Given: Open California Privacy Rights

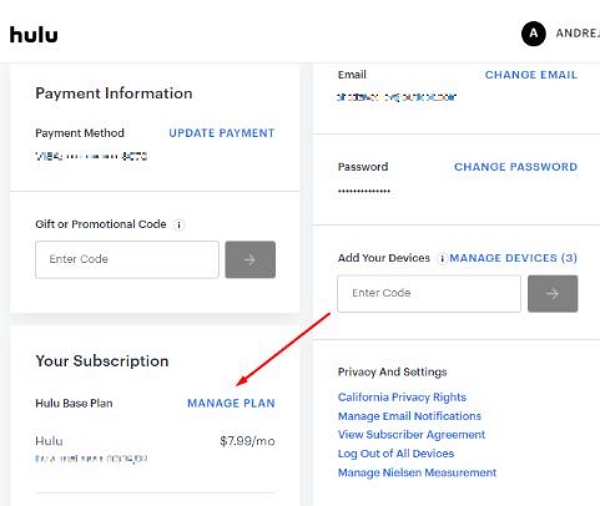Looking at the screenshot, I should point(402,397).
